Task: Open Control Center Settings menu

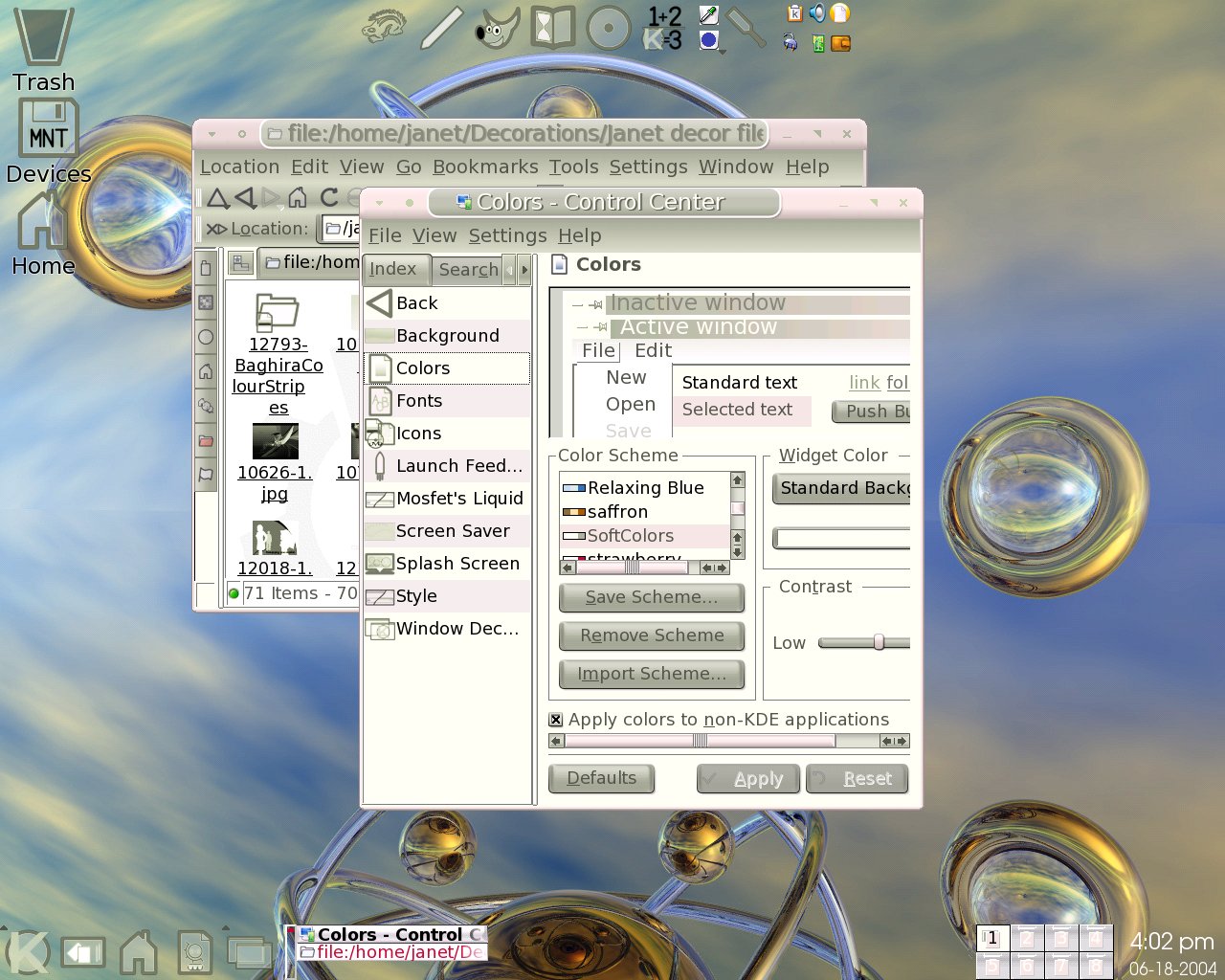Action: click(x=507, y=235)
